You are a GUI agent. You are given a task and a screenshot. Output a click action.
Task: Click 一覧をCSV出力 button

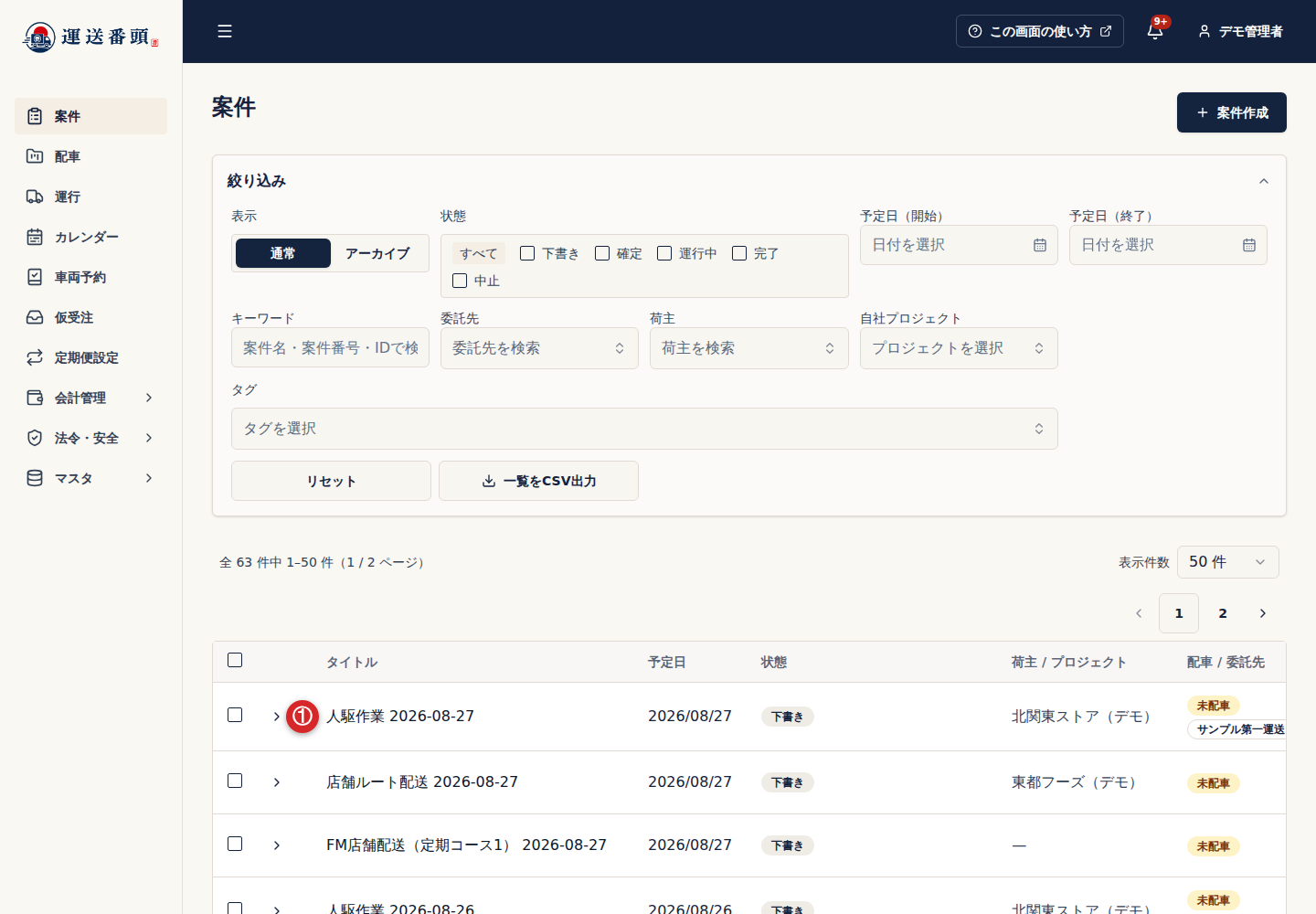[x=538, y=481]
